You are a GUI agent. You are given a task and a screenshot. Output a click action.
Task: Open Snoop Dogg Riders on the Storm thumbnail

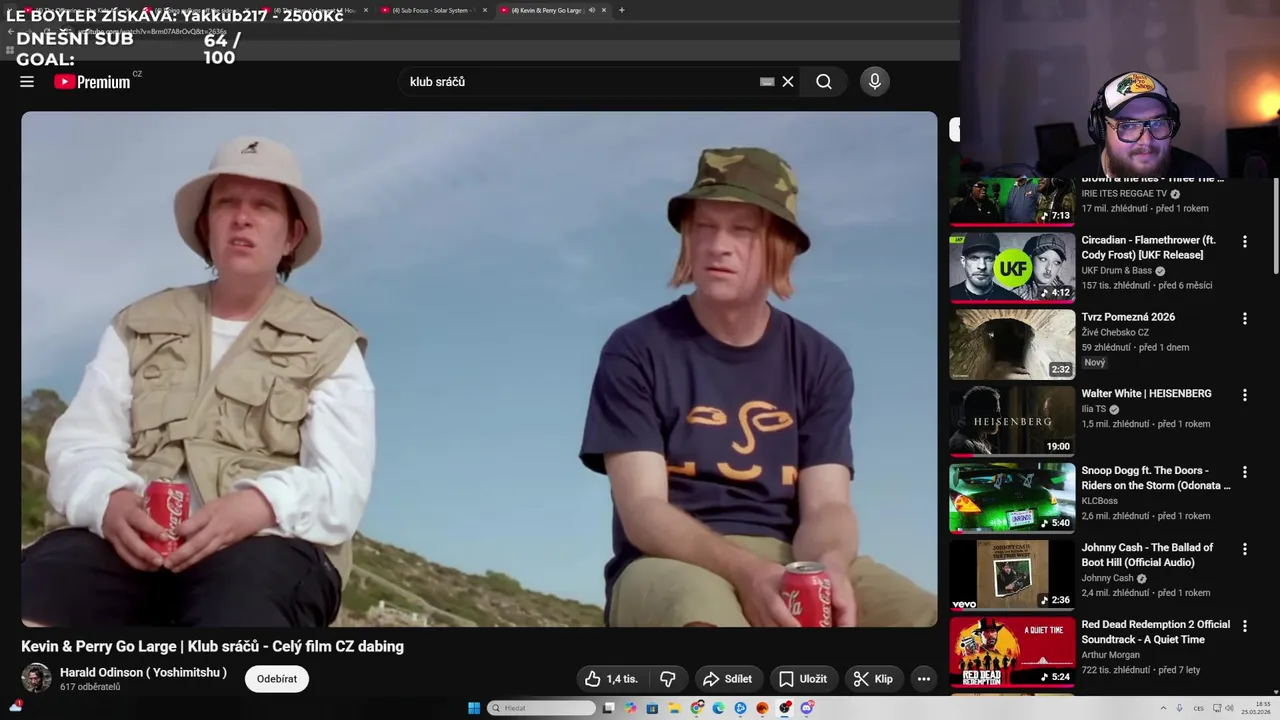click(x=1012, y=498)
